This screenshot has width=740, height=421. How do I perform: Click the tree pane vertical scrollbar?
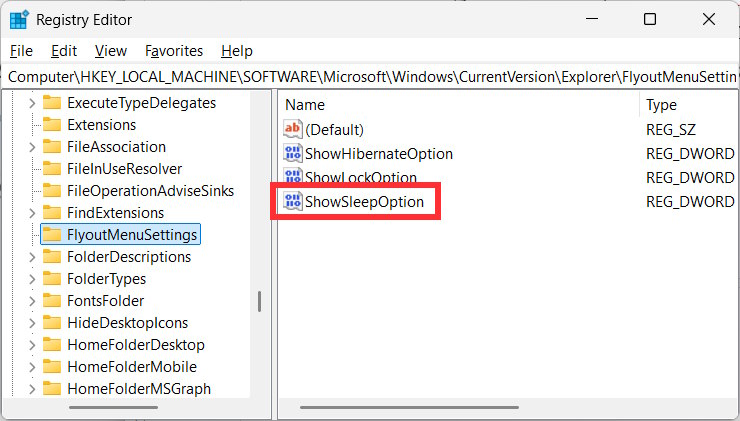coord(260,301)
